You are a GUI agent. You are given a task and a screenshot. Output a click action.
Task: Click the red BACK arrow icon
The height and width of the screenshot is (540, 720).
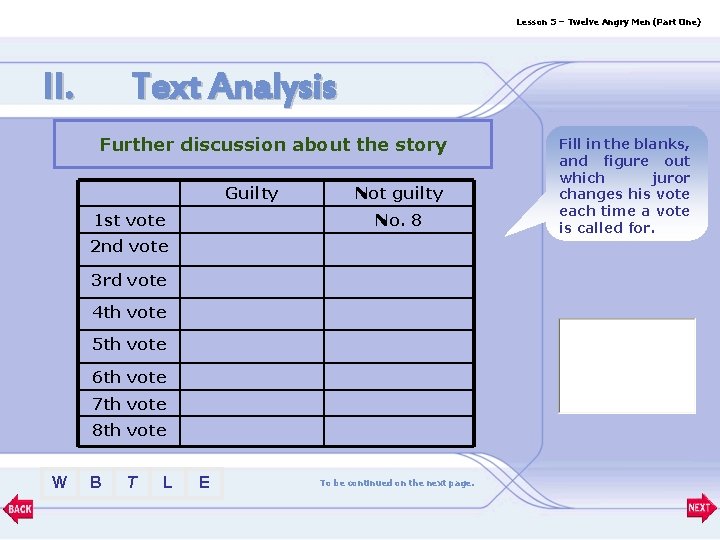[18, 508]
